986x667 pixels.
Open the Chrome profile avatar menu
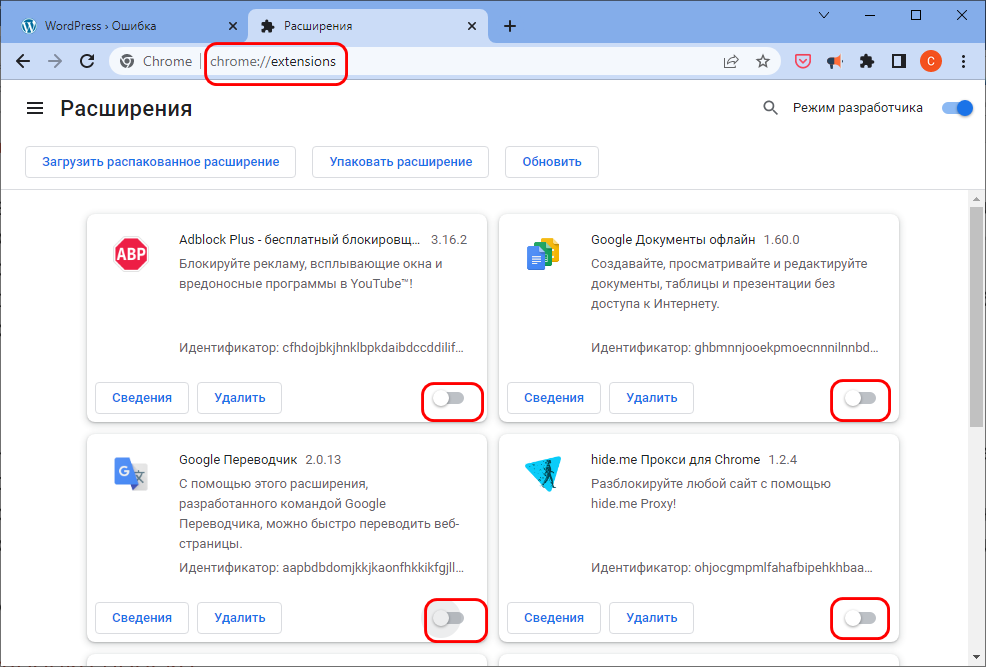point(931,61)
